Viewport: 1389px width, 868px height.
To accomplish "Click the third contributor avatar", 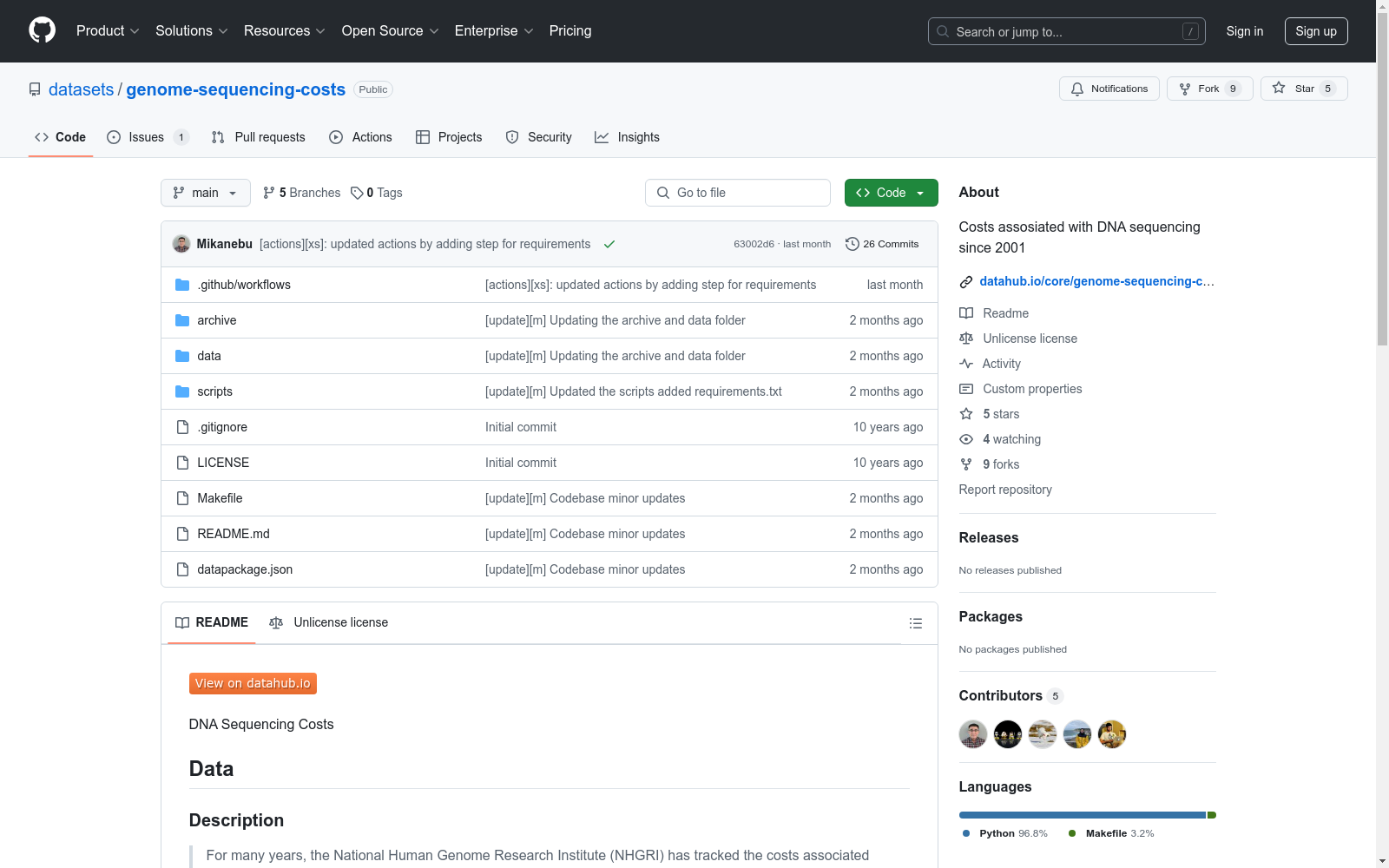I will (1043, 734).
